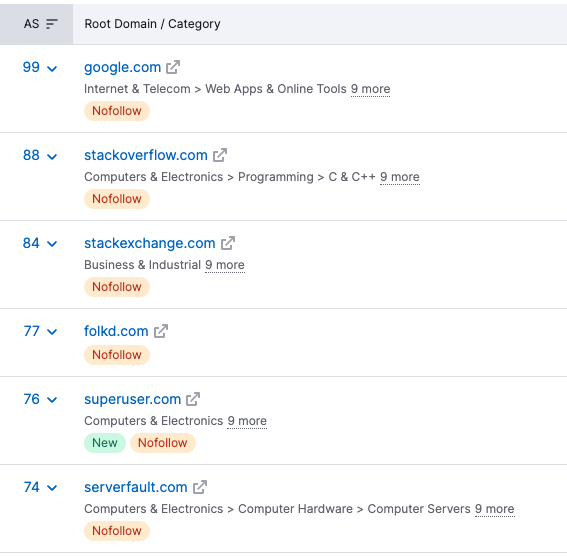567x556 pixels.
Task: Open stackoverflow.com external link icon
Action: (x=220, y=155)
